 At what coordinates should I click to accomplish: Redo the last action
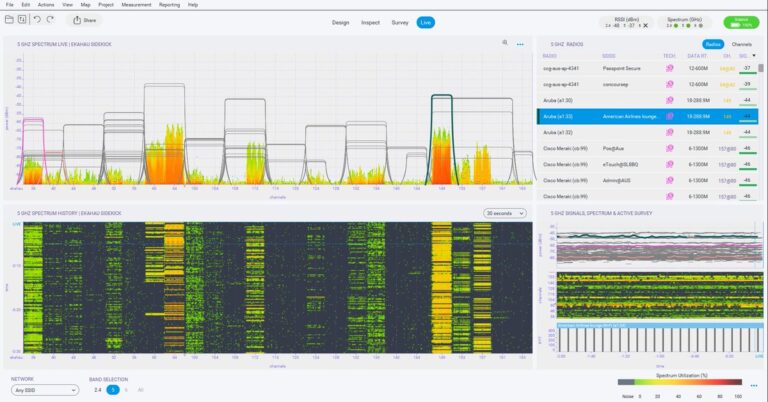point(50,20)
